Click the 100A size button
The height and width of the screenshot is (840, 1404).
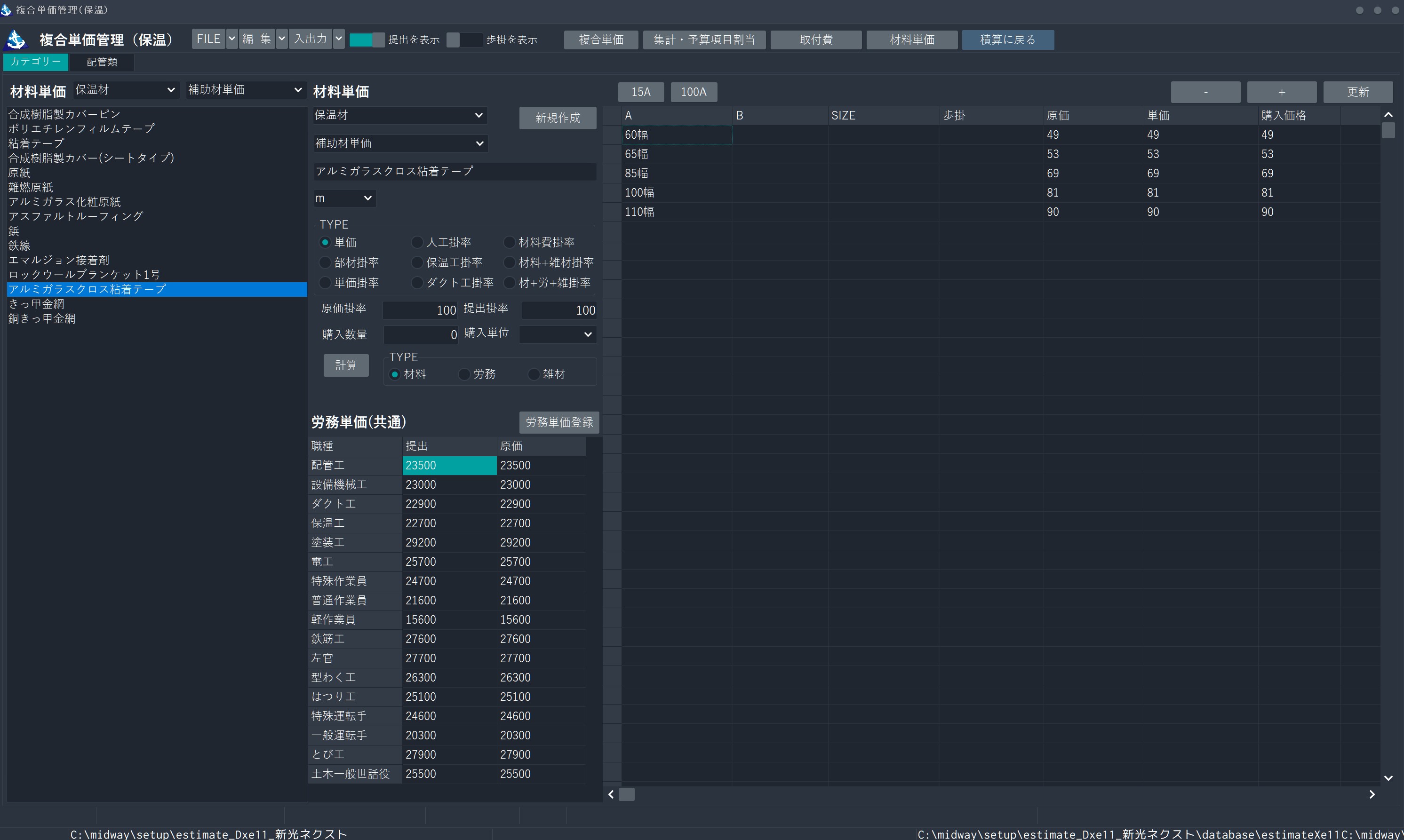[694, 92]
